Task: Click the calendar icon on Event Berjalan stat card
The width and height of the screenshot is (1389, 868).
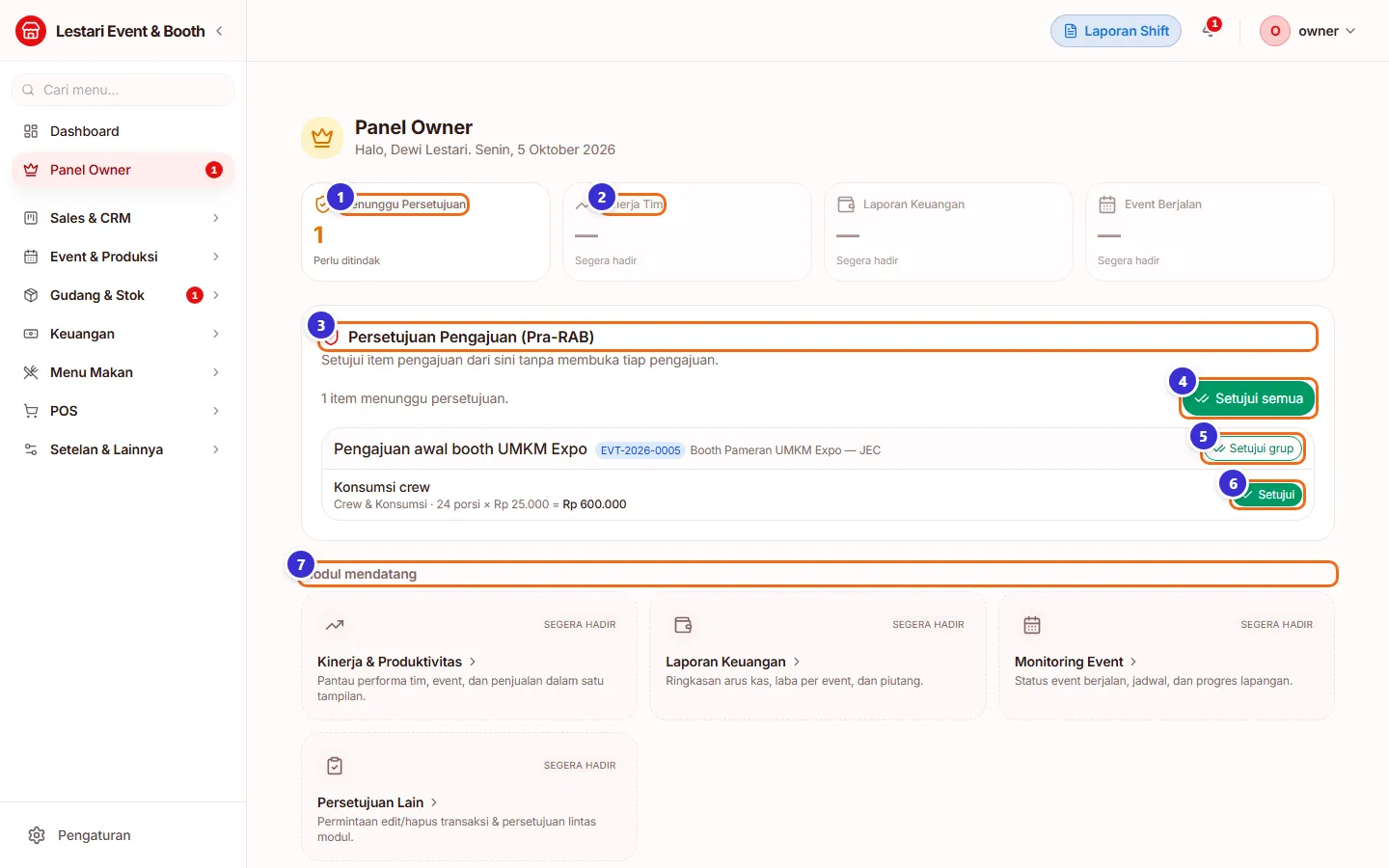Action: point(1107,204)
